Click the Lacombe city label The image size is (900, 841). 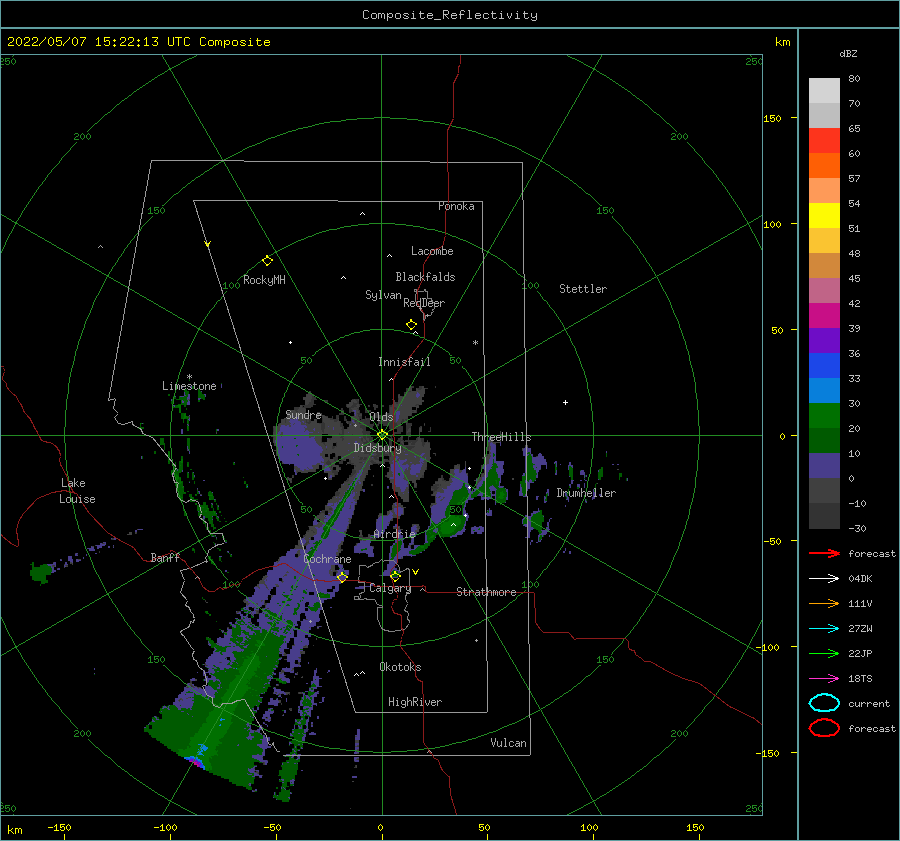pyautogui.click(x=432, y=251)
